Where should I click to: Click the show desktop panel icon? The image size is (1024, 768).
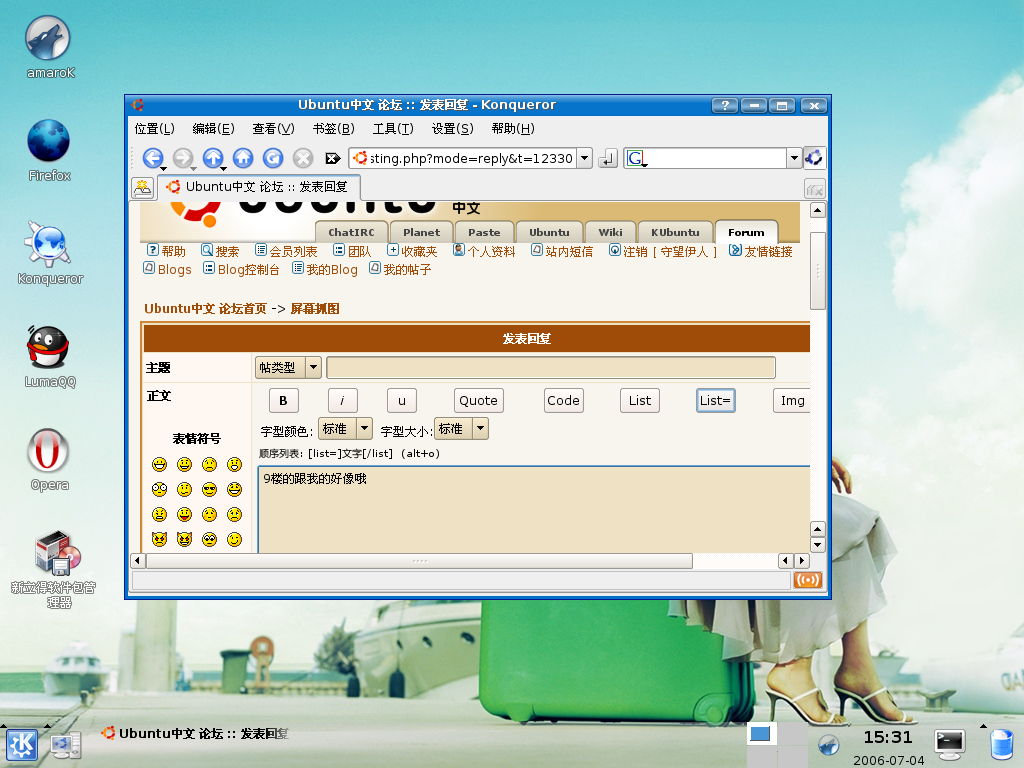(x=65, y=746)
